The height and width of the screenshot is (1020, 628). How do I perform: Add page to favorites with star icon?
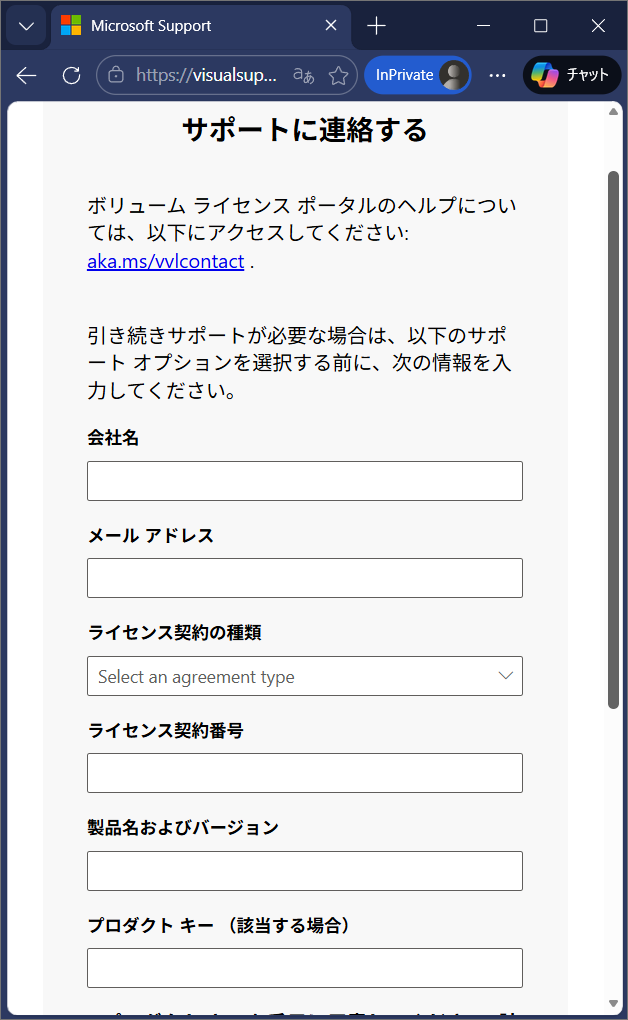(338, 75)
